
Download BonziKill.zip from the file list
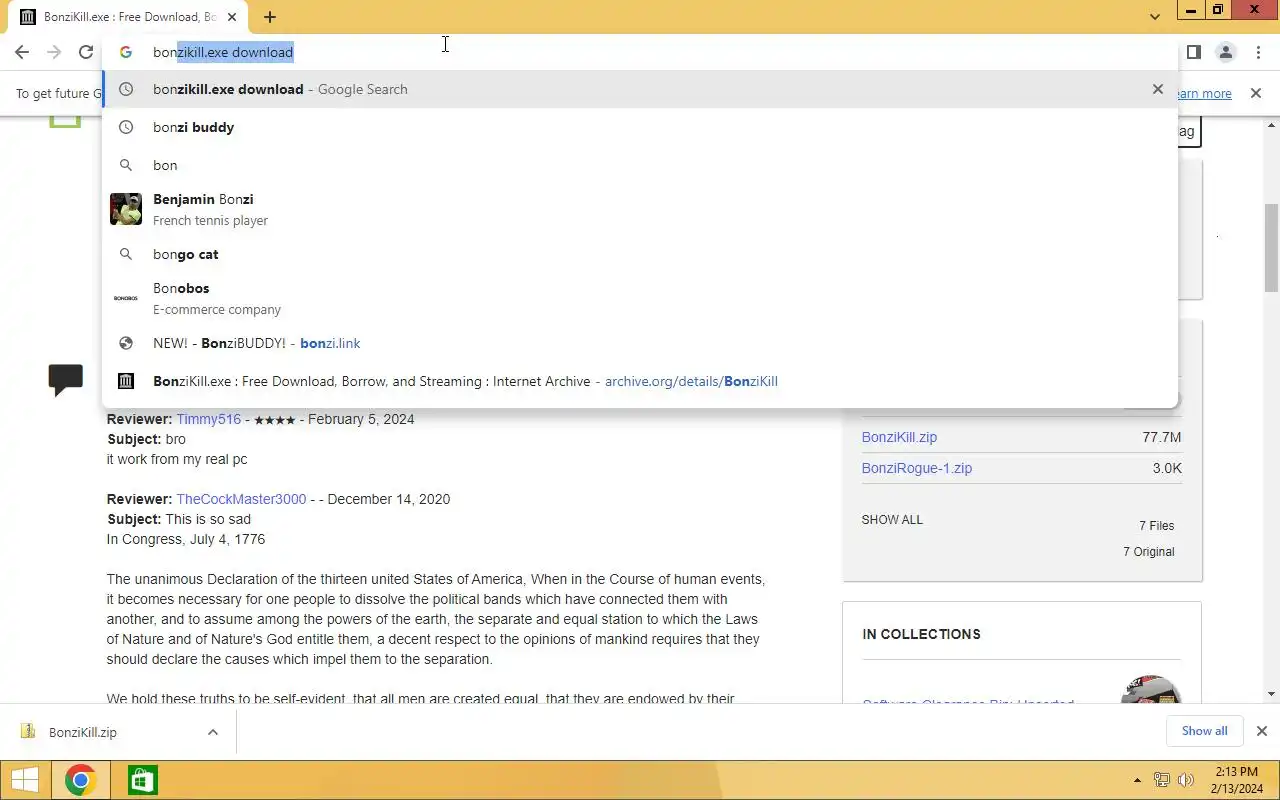coord(899,437)
